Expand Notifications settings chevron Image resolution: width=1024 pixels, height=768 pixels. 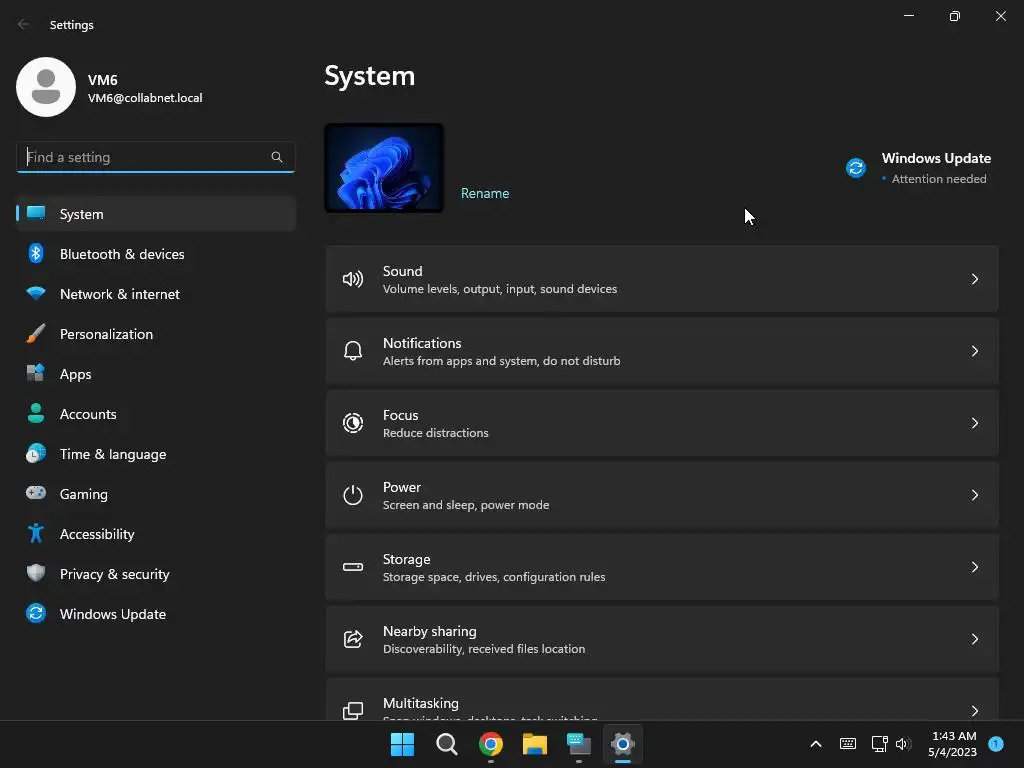[x=974, y=351]
